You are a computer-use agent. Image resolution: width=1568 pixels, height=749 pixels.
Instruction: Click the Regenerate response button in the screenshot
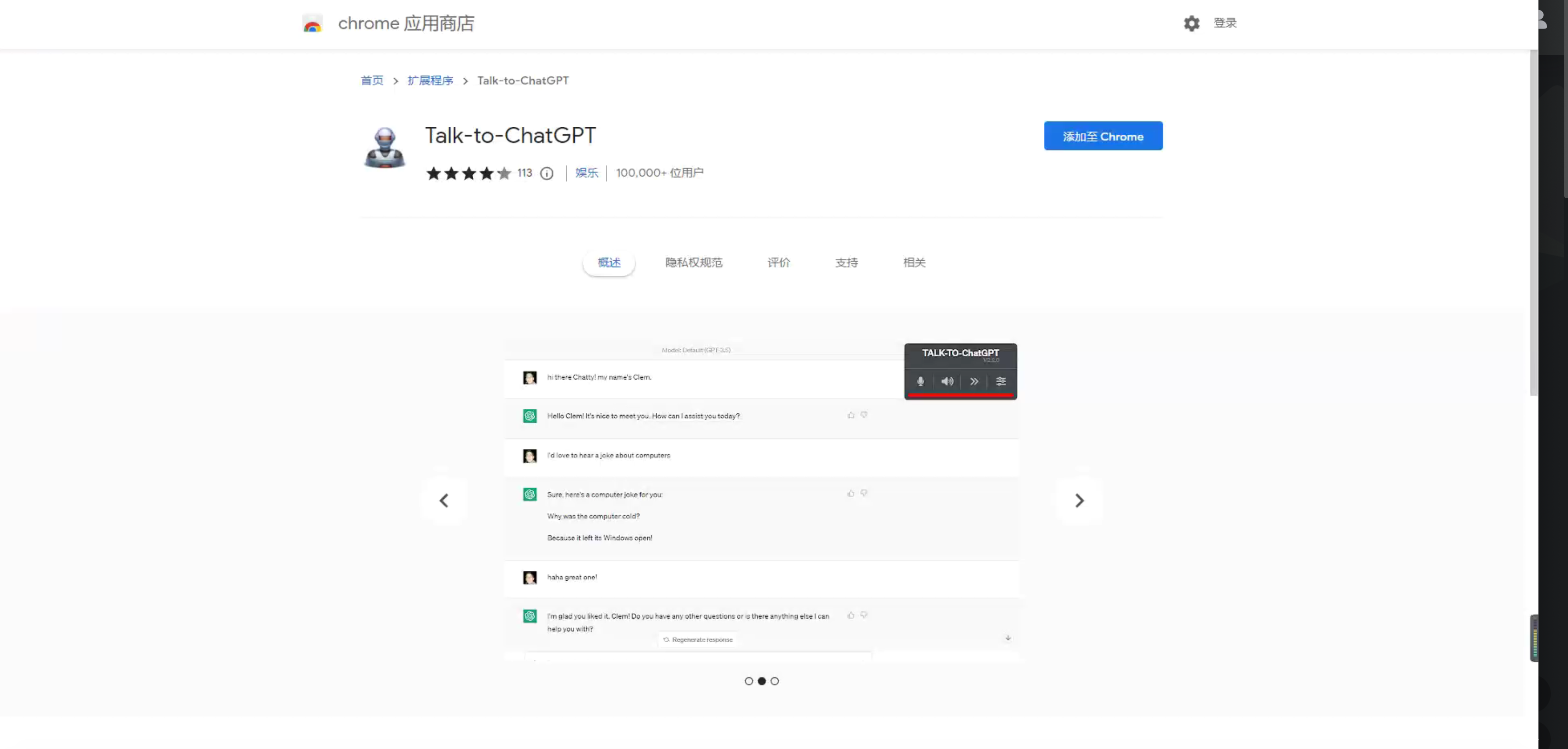pyautogui.click(x=698, y=639)
